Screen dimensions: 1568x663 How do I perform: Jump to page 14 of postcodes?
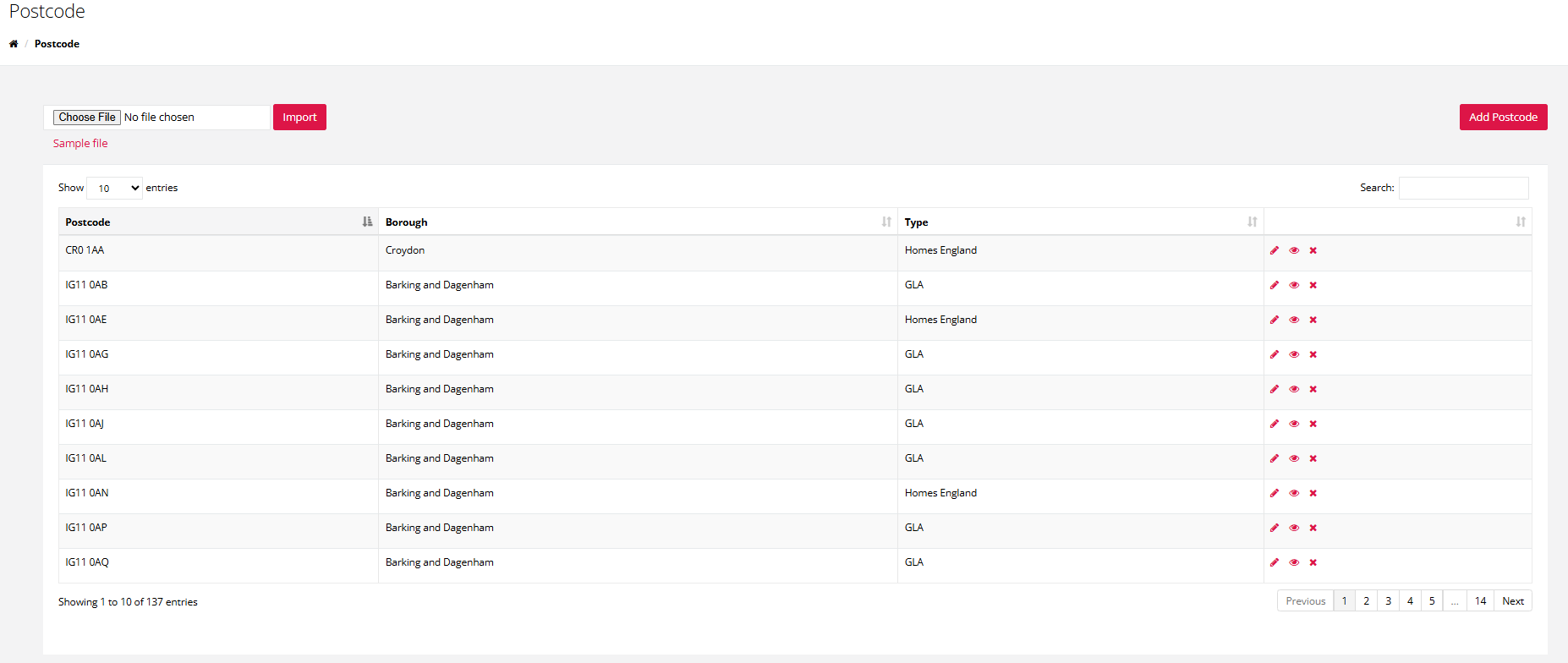pos(1480,601)
